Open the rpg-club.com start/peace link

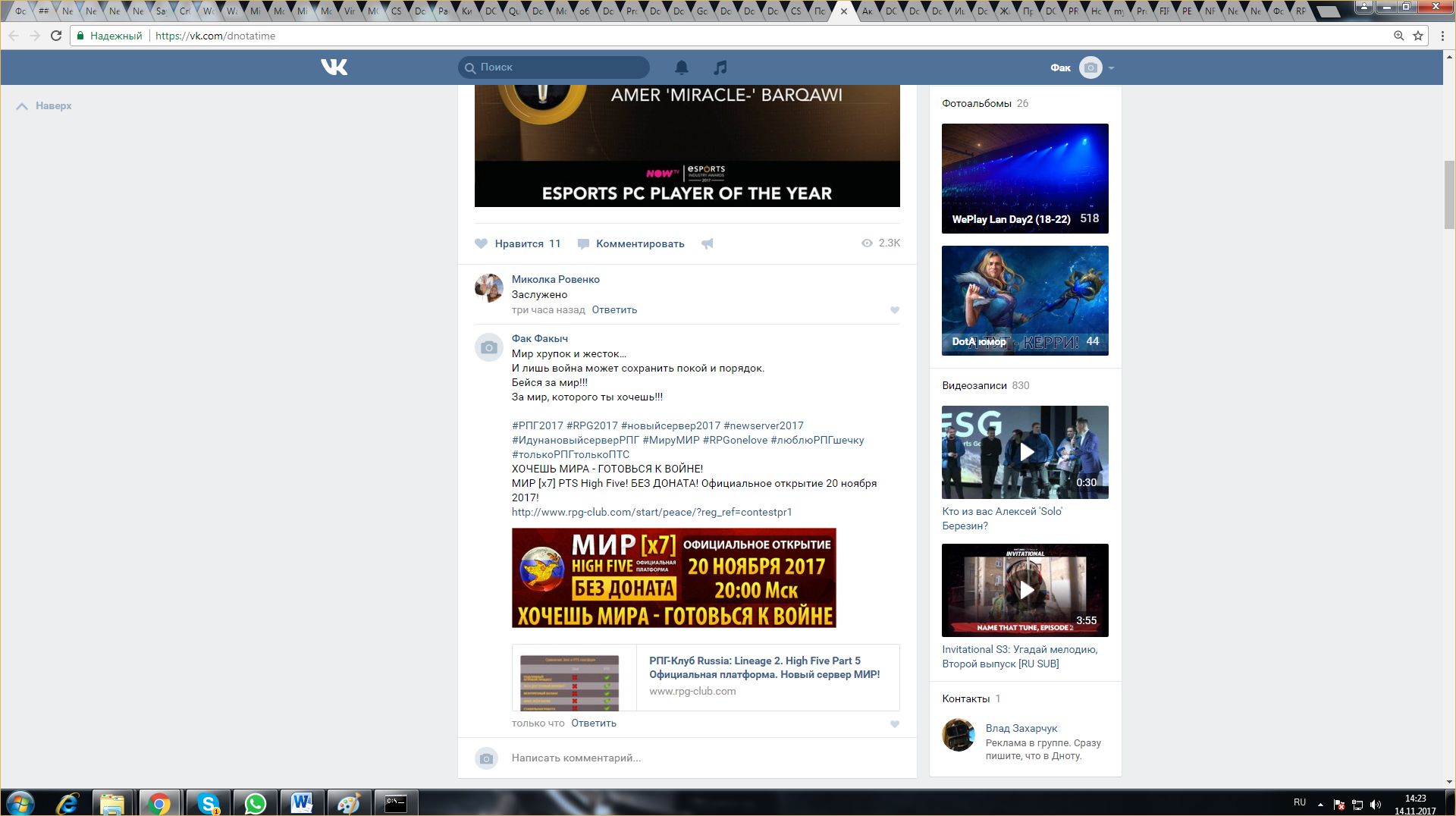[x=651, y=512]
